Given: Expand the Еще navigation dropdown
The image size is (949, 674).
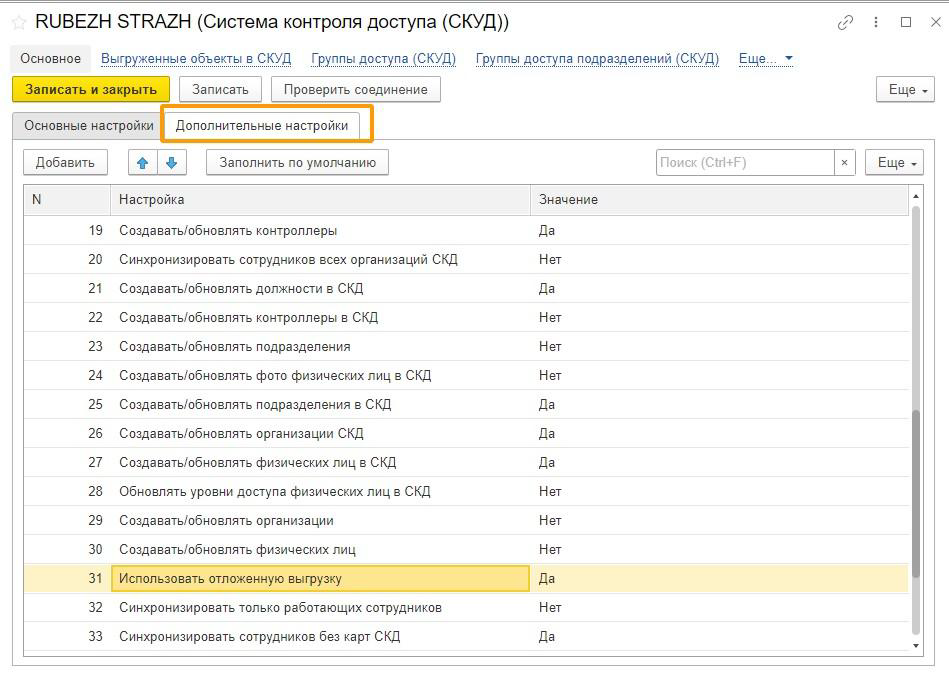Looking at the screenshot, I should pos(765,58).
